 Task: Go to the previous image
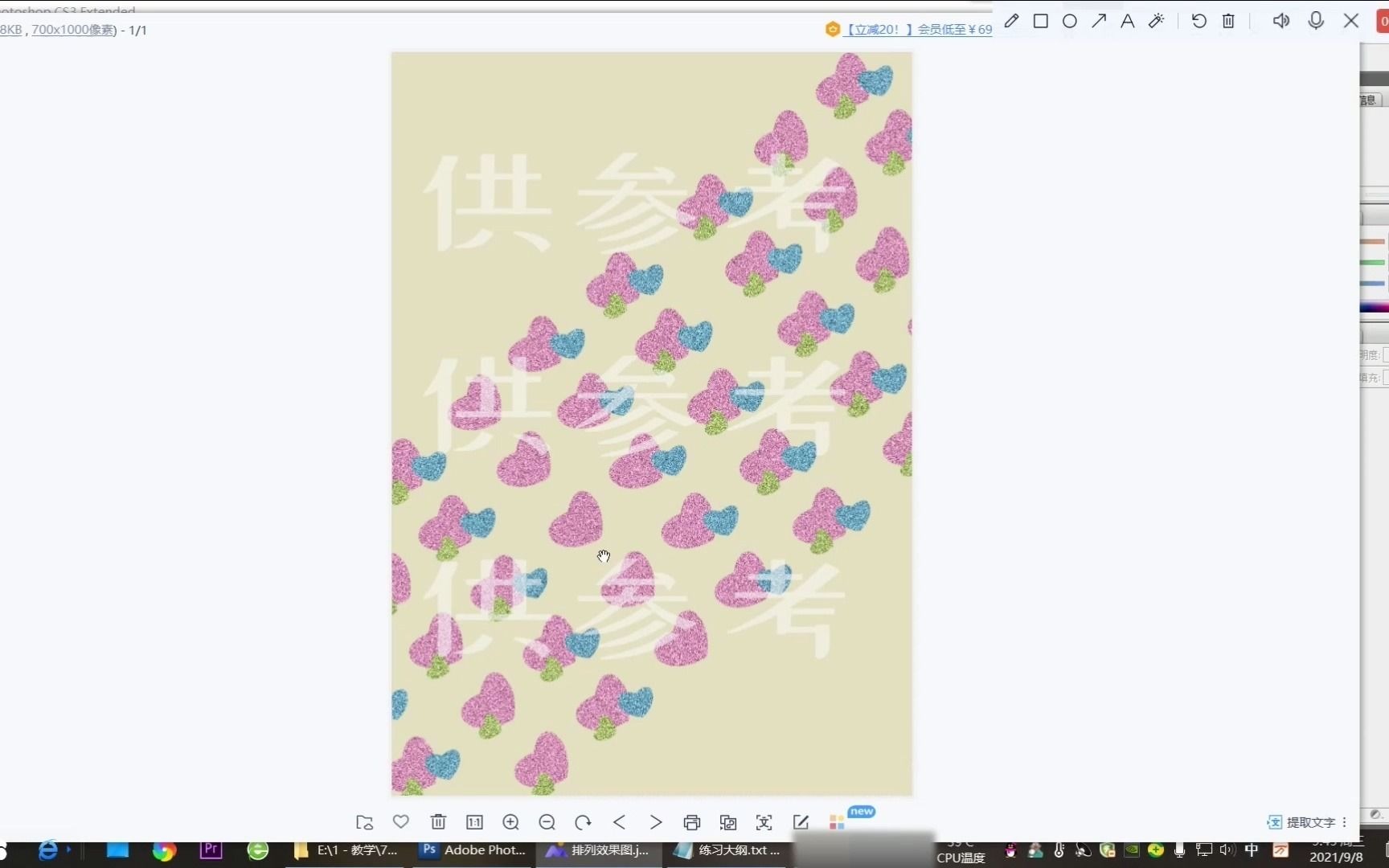619,821
